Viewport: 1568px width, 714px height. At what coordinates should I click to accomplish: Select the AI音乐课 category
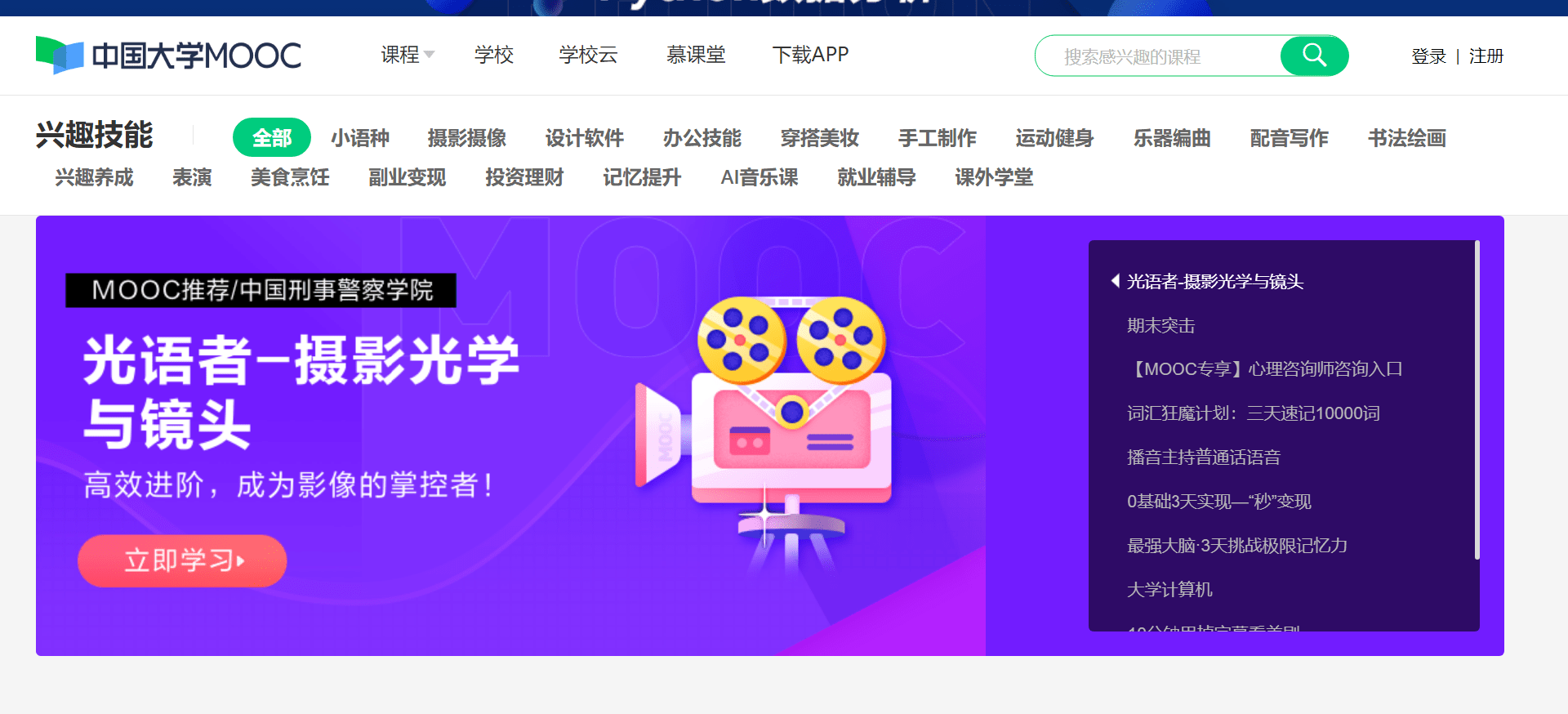[x=759, y=177]
